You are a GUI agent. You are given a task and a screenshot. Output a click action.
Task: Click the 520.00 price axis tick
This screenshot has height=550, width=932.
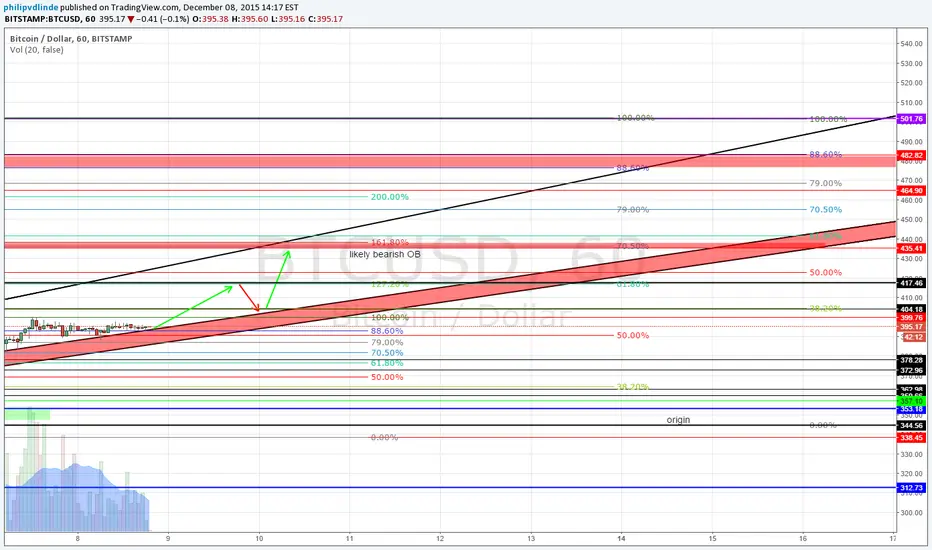pyautogui.click(x=911, y=83)
